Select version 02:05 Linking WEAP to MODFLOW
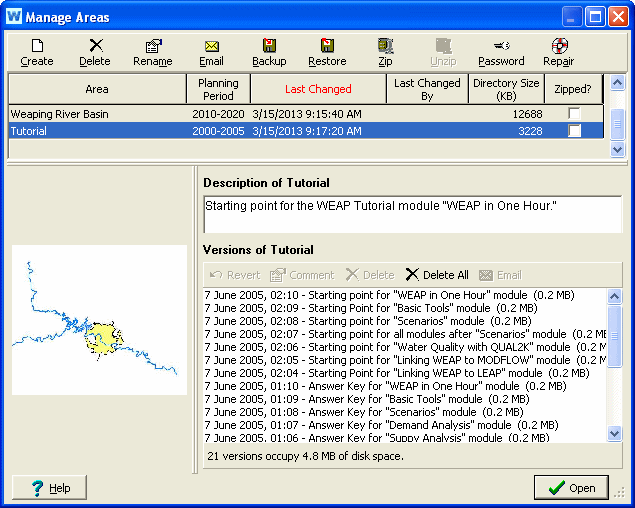The width and height of the screenshot is (635, 508). pyautogui.click(x=405, y=360)
